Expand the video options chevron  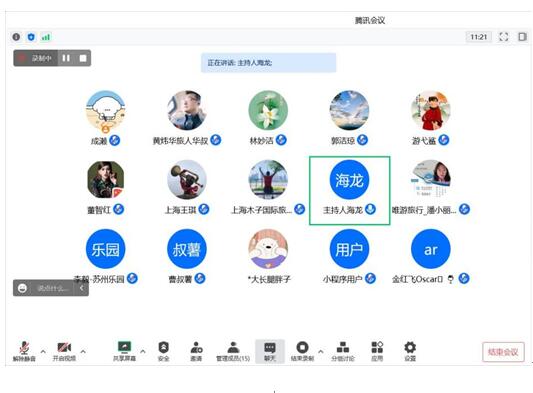click(83, 351)
